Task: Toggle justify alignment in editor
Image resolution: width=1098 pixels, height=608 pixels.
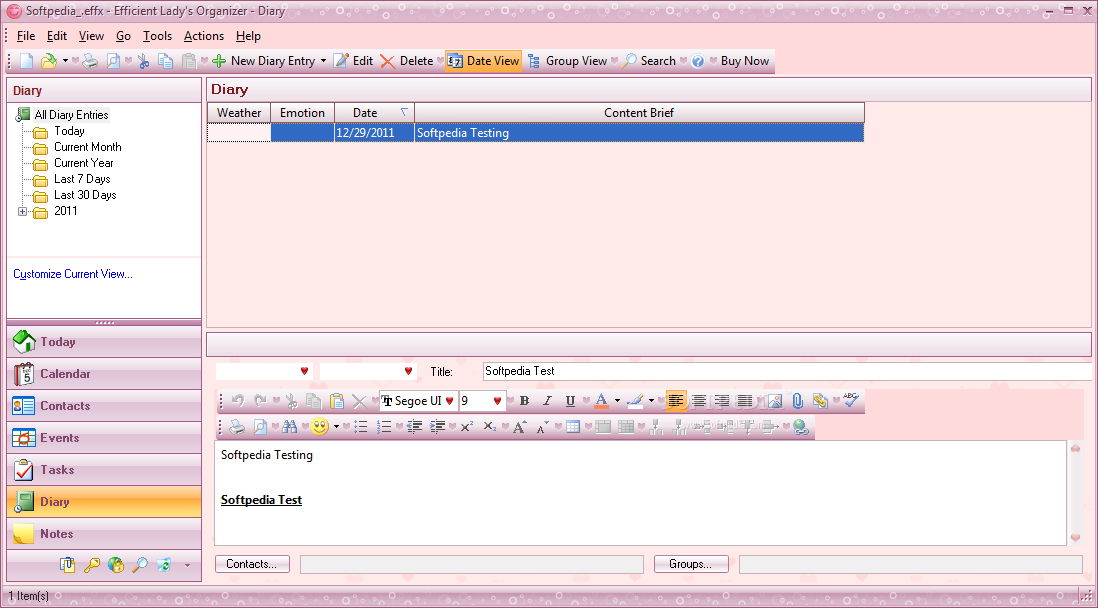Action: coord(745,401)
